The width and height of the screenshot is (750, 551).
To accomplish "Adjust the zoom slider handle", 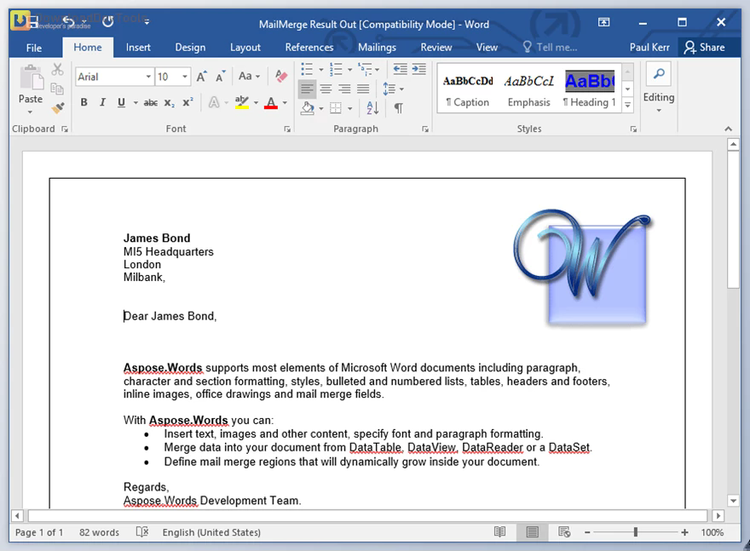I will 636,532.
